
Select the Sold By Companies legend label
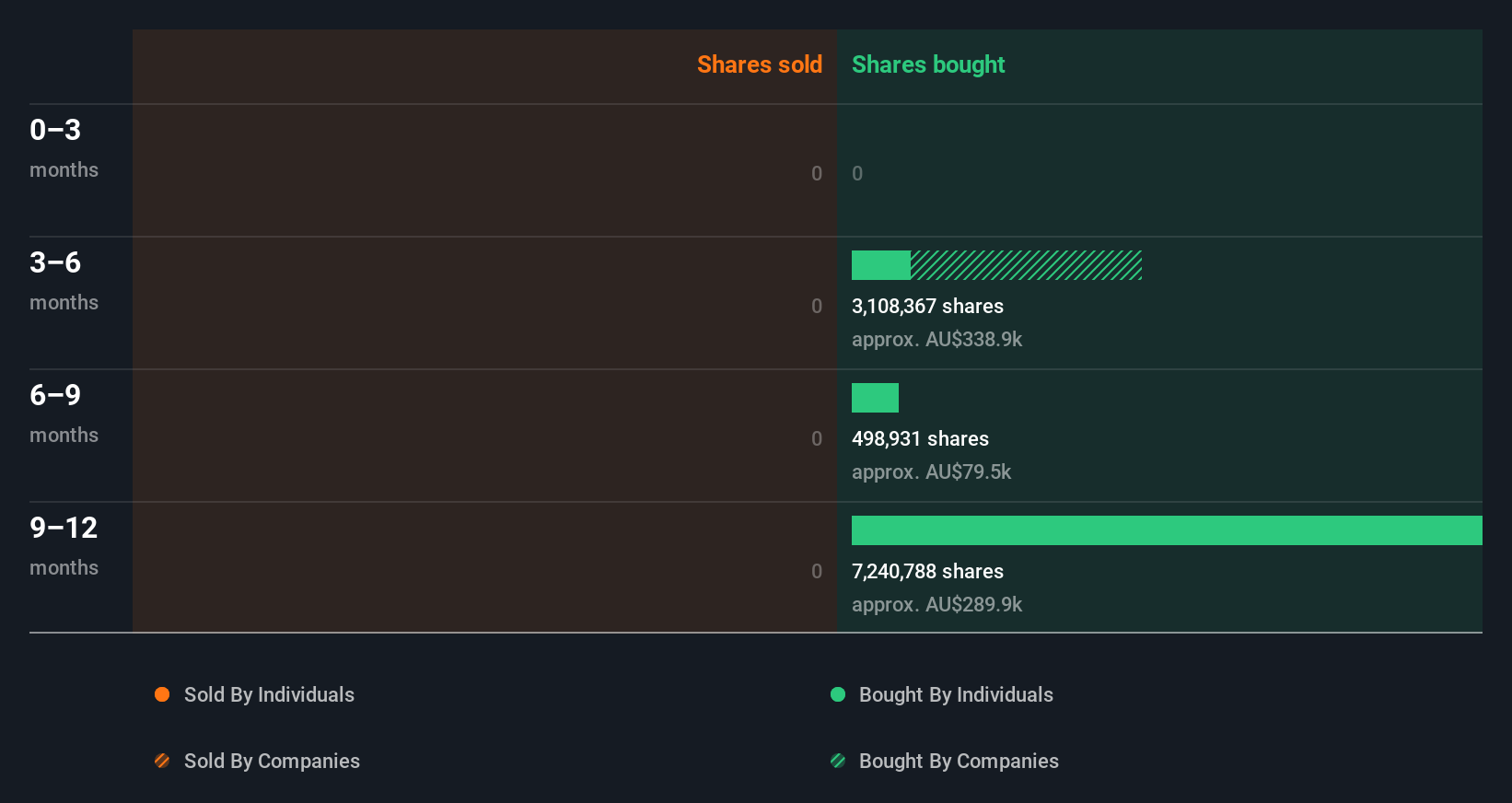point(272,762)
